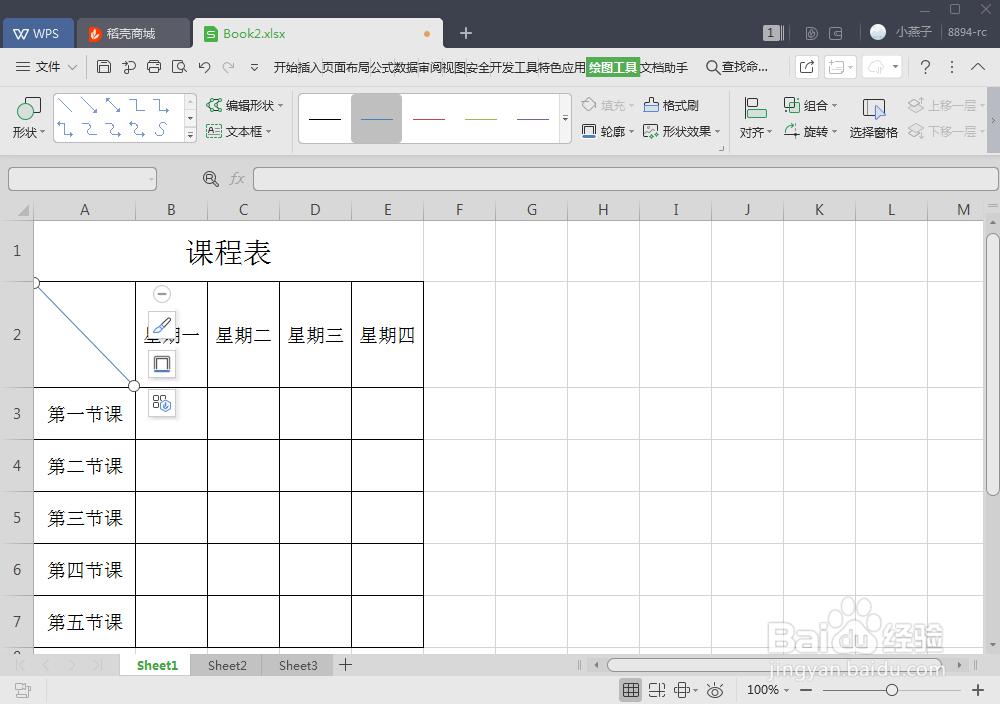Select cell containing 第三节课
The width and height of the screenshot is (1000, 704).
(x=84, y=518)
